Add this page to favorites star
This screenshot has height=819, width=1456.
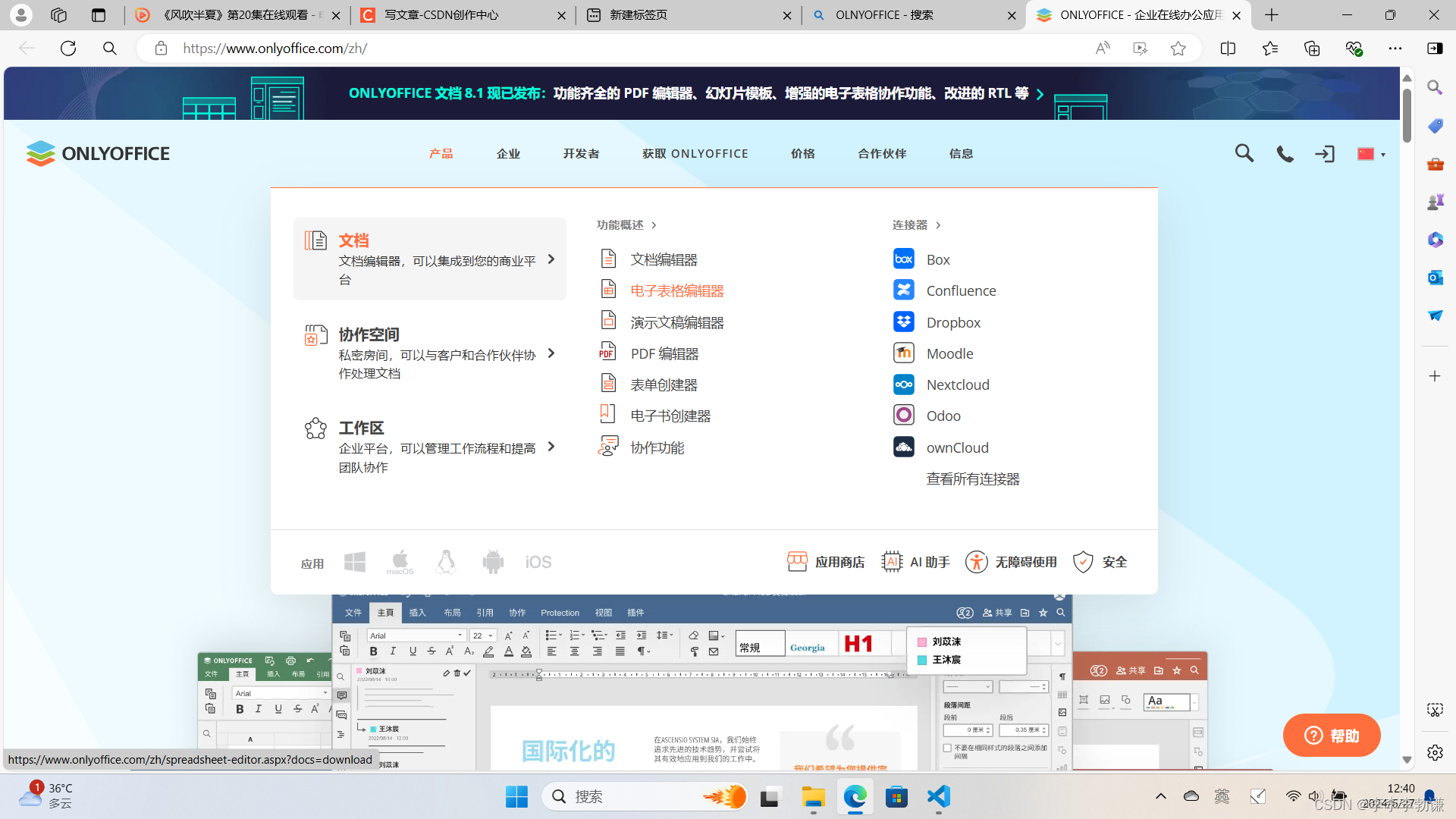click(1178, 49)
